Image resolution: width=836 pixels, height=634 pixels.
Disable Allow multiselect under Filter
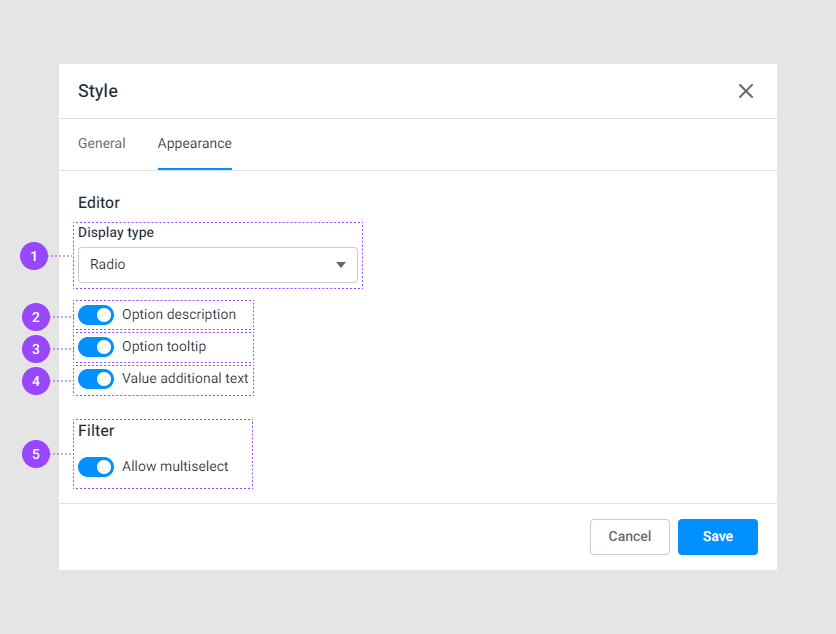coord(96,467)
